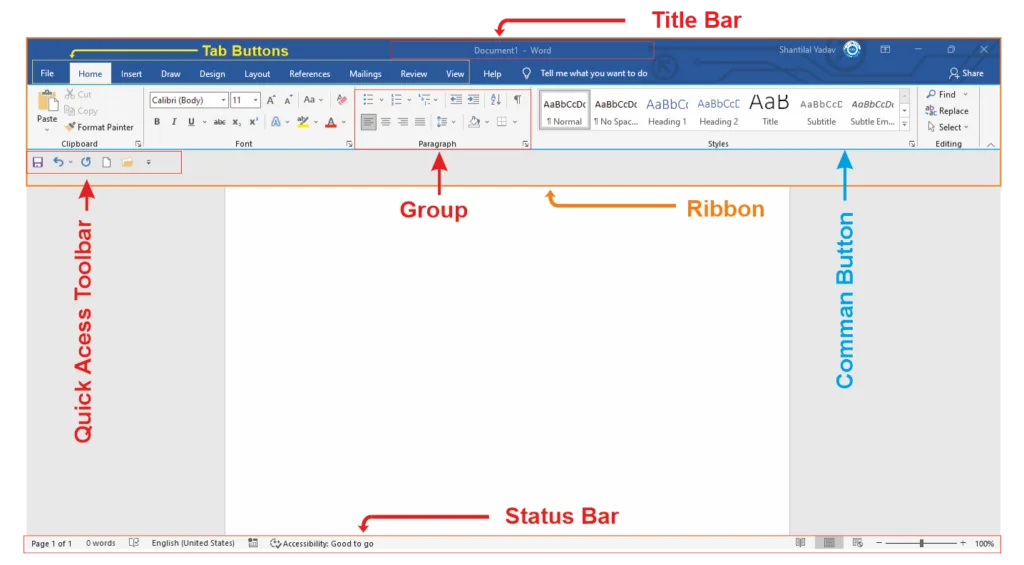The image size is (1024, 565).
Task: Toggle Italic formatting
Action: pos(174,122)
